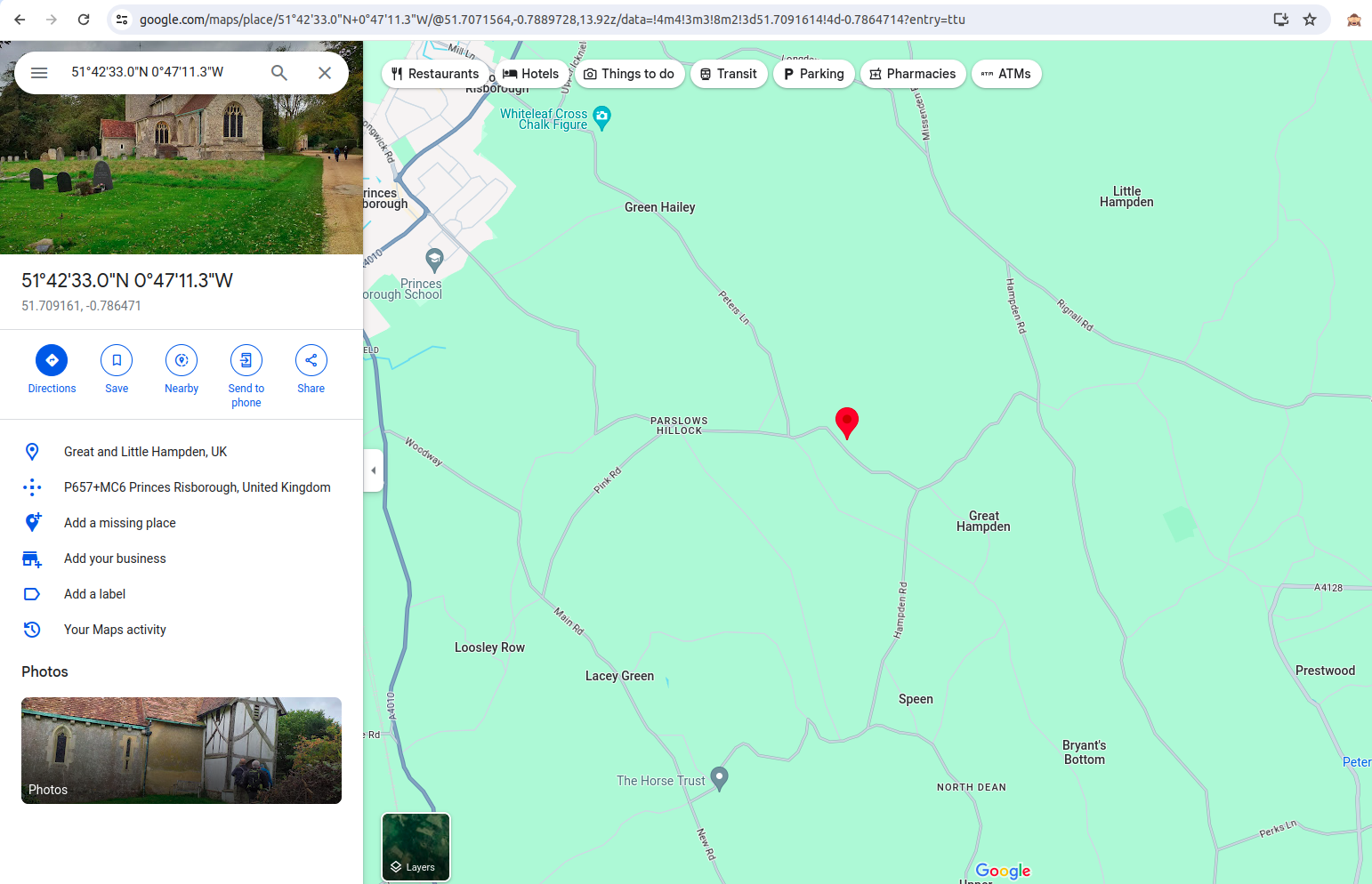Viewport: 1372px width, 884px height.
Task: Share this location
Action: click(311, 370)
